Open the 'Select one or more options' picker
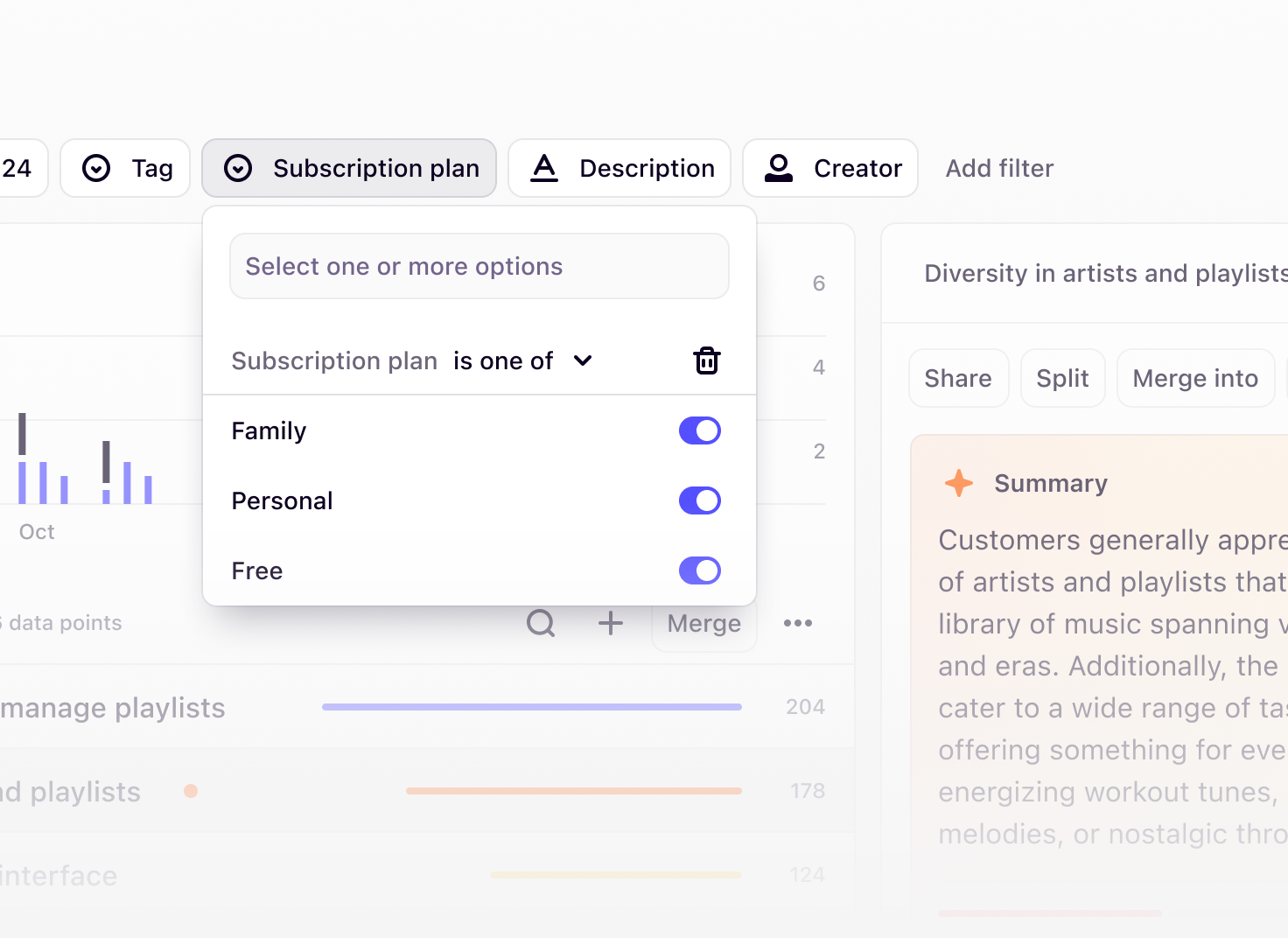 click(479, 266)
